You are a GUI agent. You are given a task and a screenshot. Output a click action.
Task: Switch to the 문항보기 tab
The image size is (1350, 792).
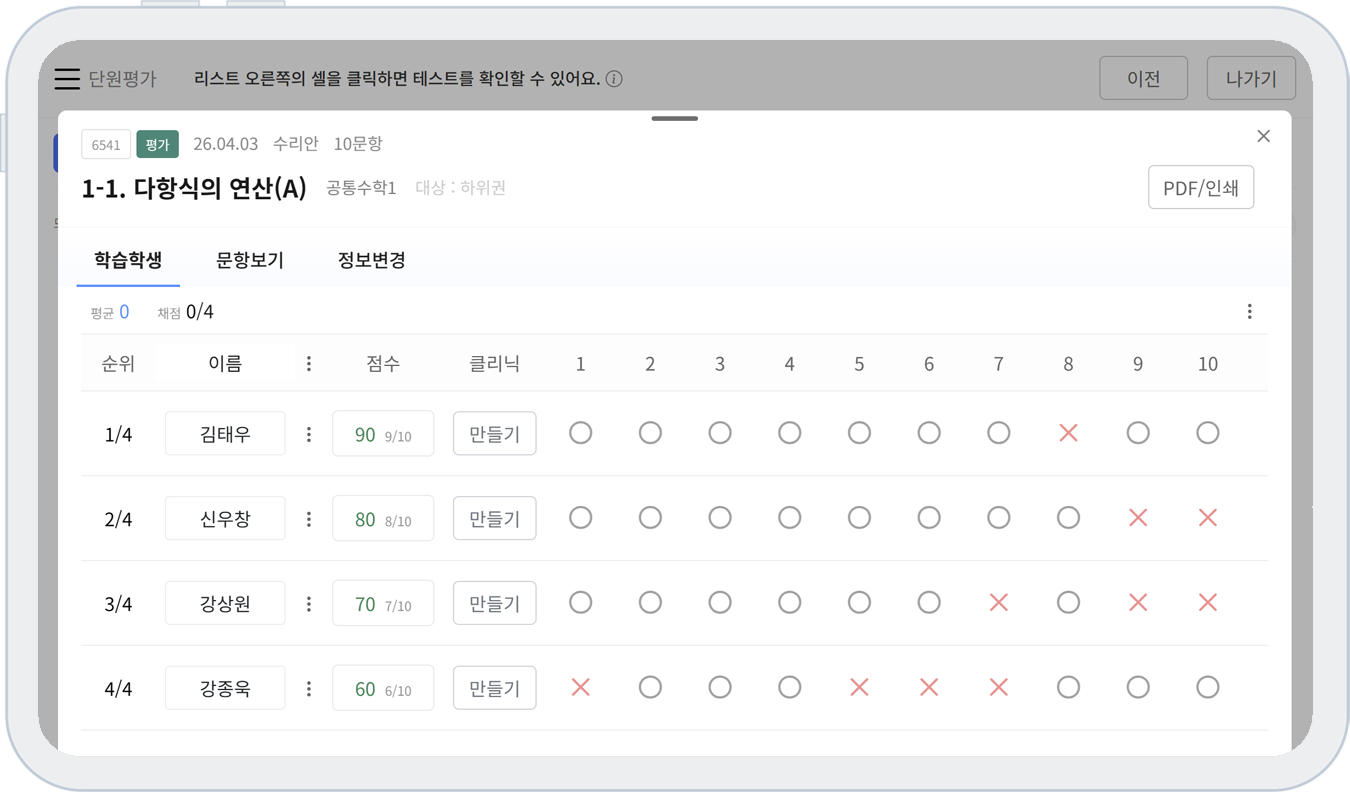pos(250,261)
